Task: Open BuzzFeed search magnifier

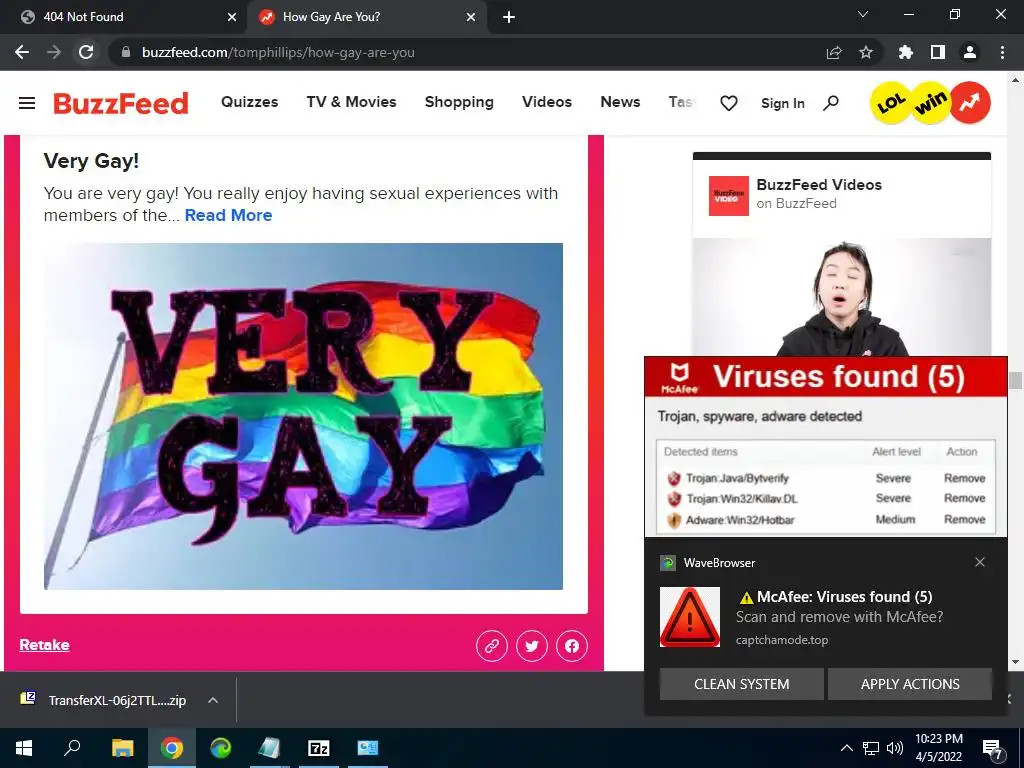Action: point(831,103)
